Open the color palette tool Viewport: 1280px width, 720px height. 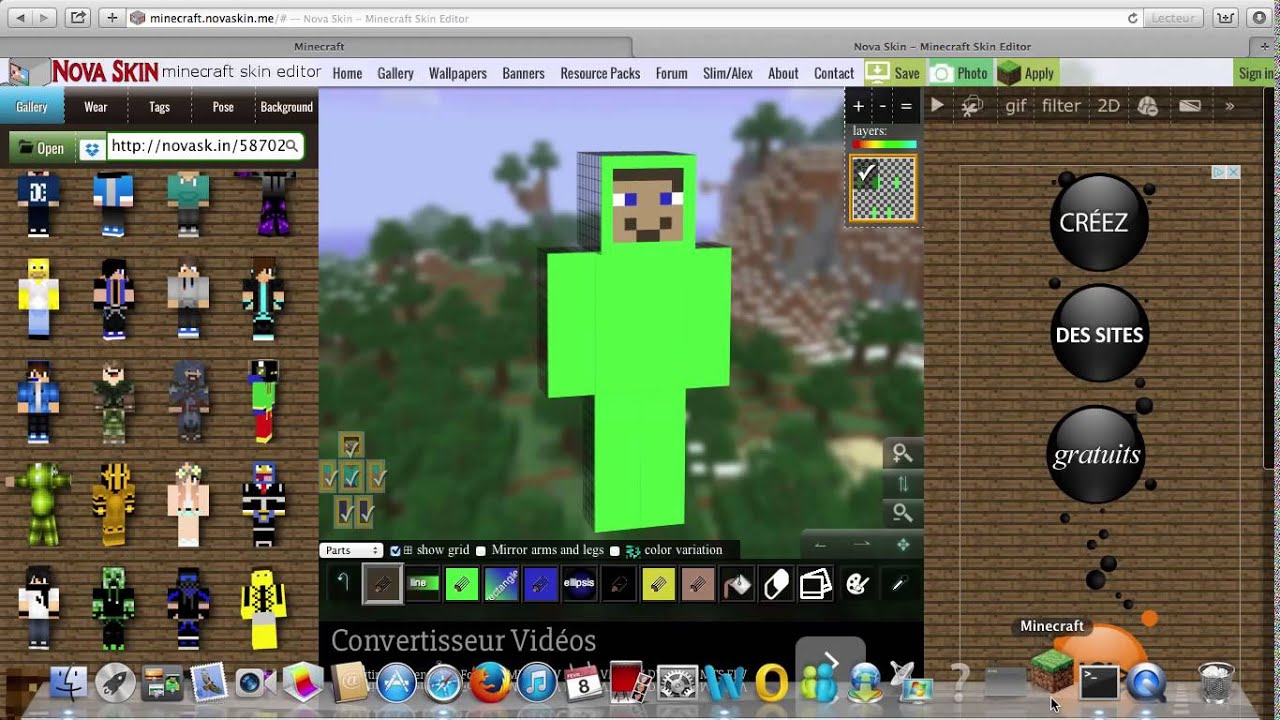[x=857, y=584]
